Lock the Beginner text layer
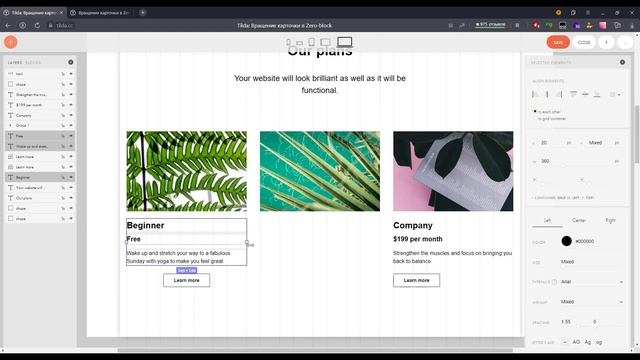The height and width of the screenshot is (360, 640). click(x=63, y=177)
